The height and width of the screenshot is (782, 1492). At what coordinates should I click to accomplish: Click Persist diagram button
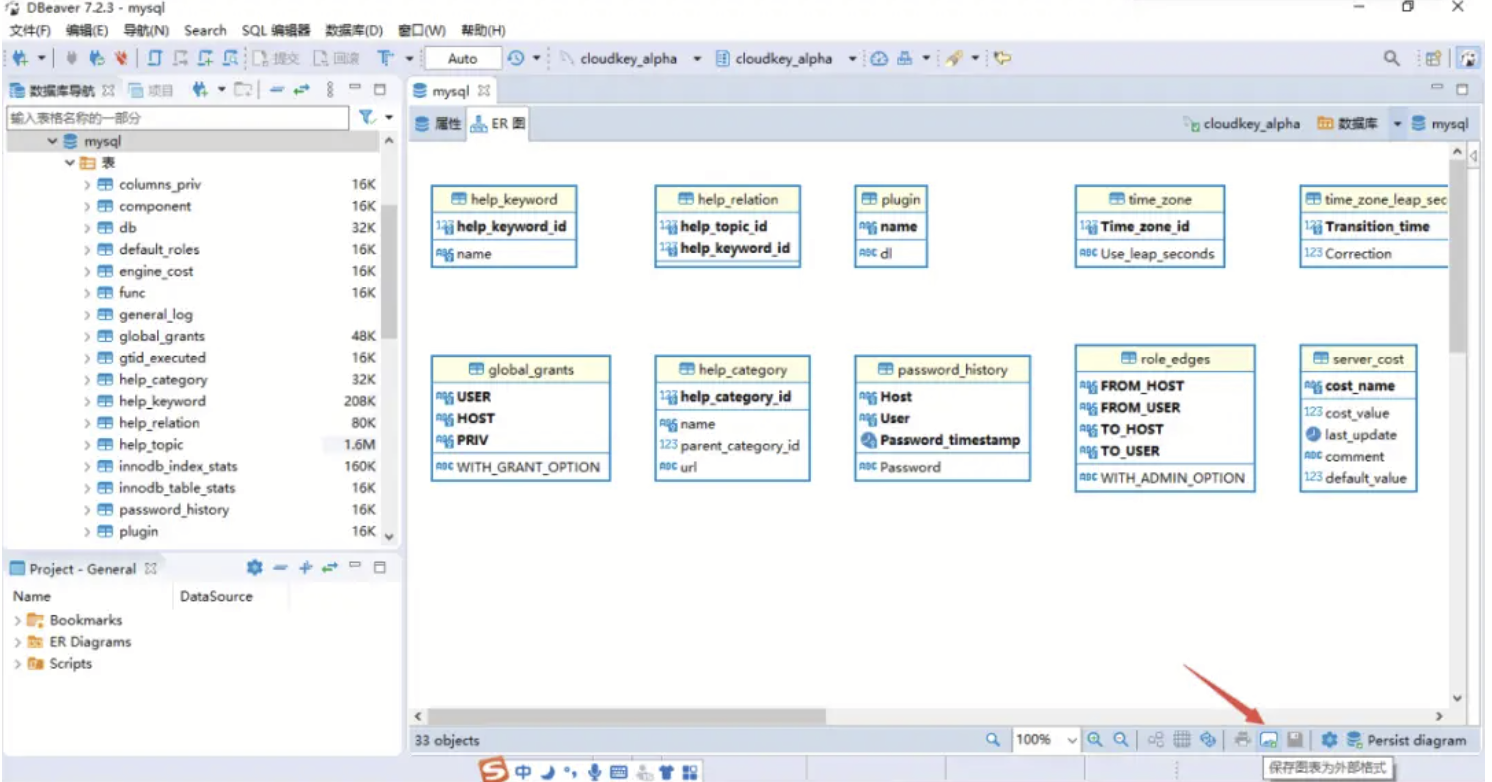tap(1406, 740)
